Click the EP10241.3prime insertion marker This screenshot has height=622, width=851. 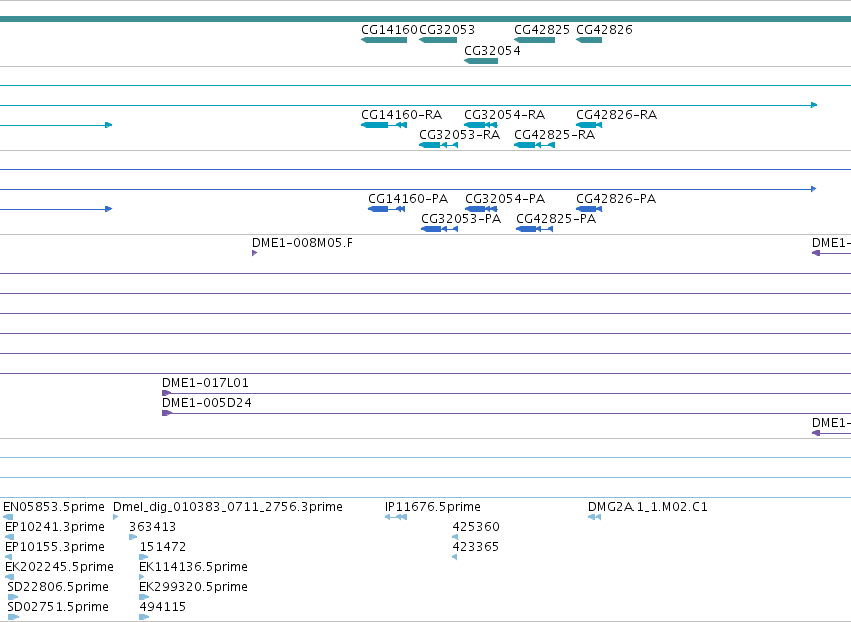(9, 537)
